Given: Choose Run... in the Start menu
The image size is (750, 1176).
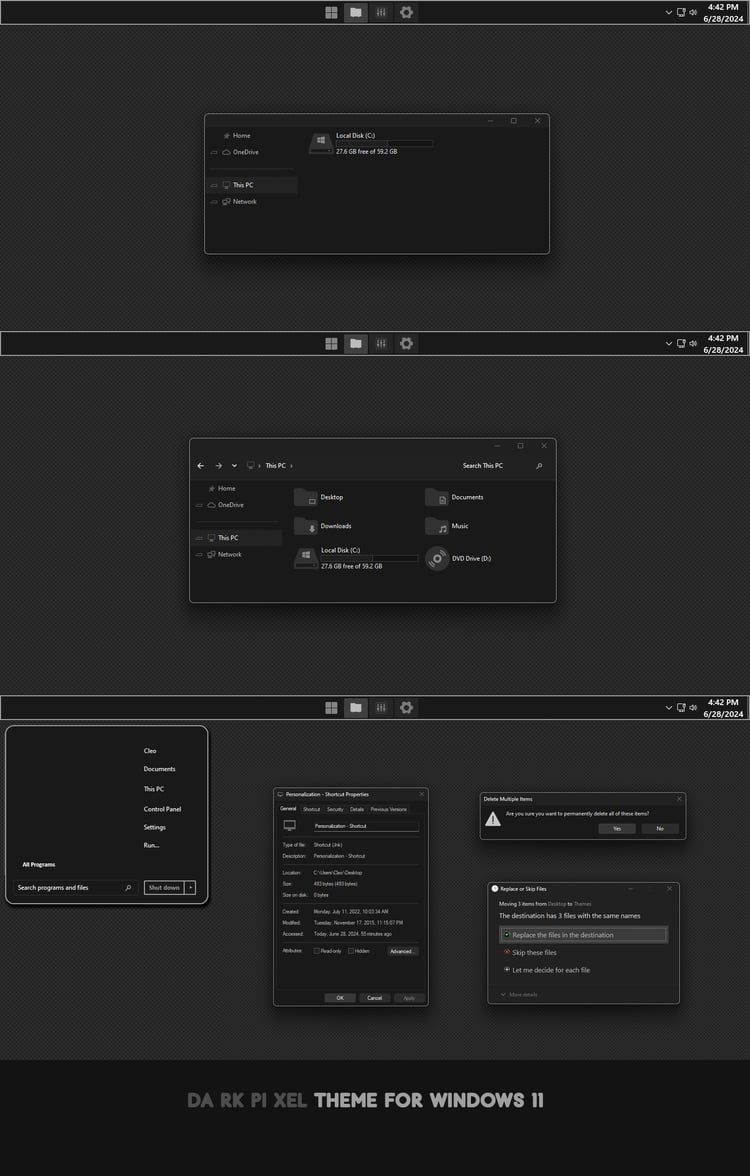Looking at the screenshot, I should click(x=152, y=845).
